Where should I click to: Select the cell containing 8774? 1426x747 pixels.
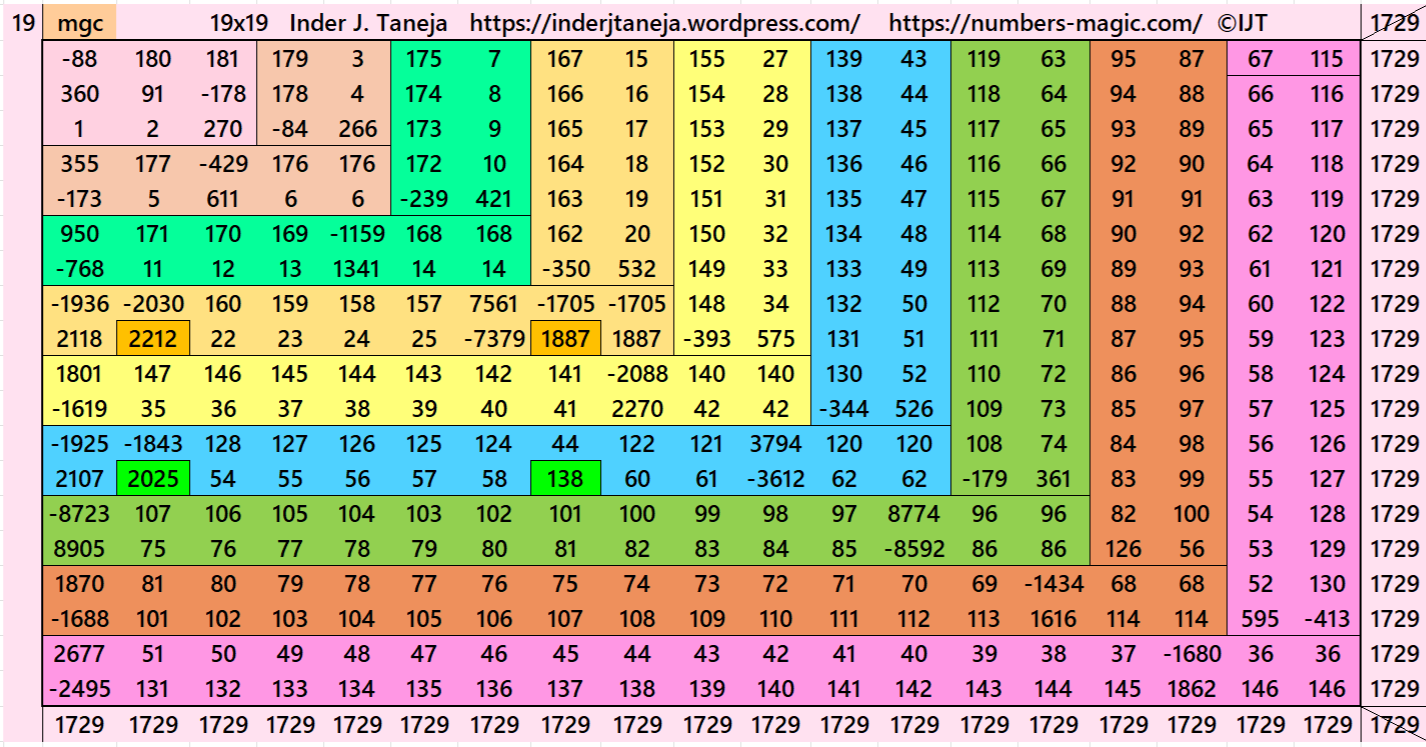coord(913,514)
